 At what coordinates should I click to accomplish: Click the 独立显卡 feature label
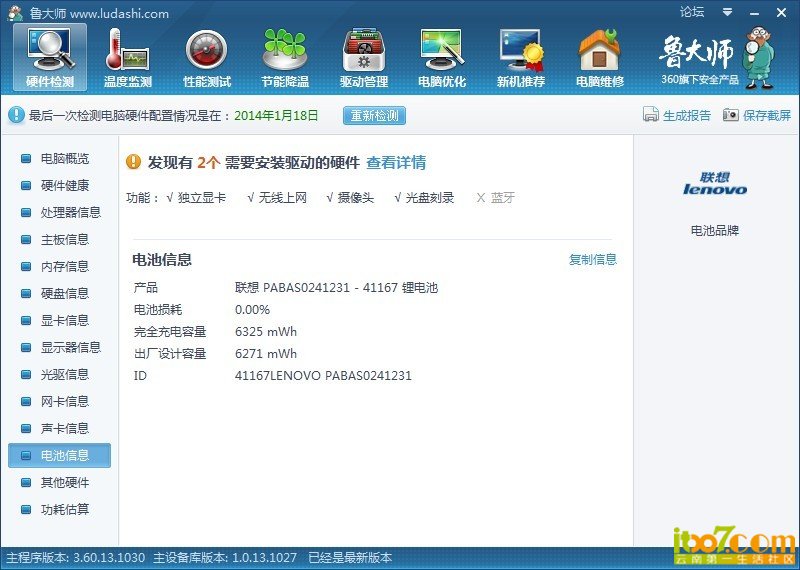click(202, 197)
